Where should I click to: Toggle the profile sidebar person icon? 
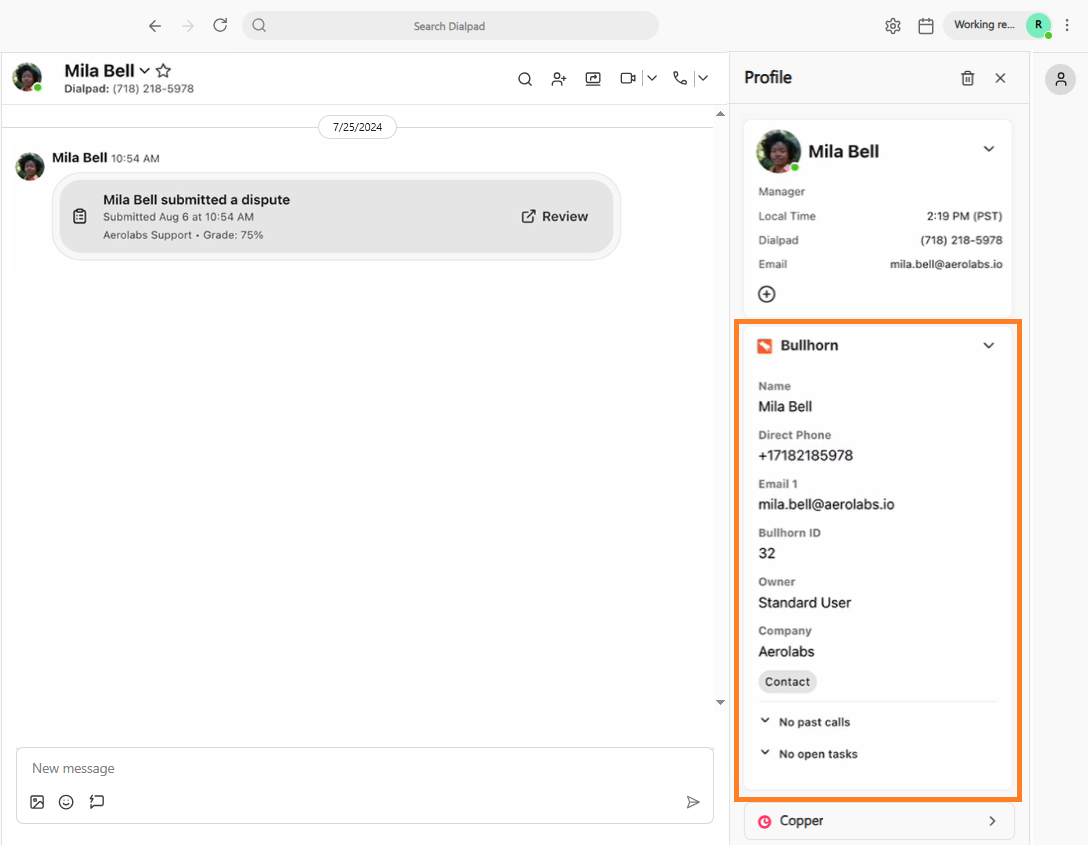pos(1060,80)
